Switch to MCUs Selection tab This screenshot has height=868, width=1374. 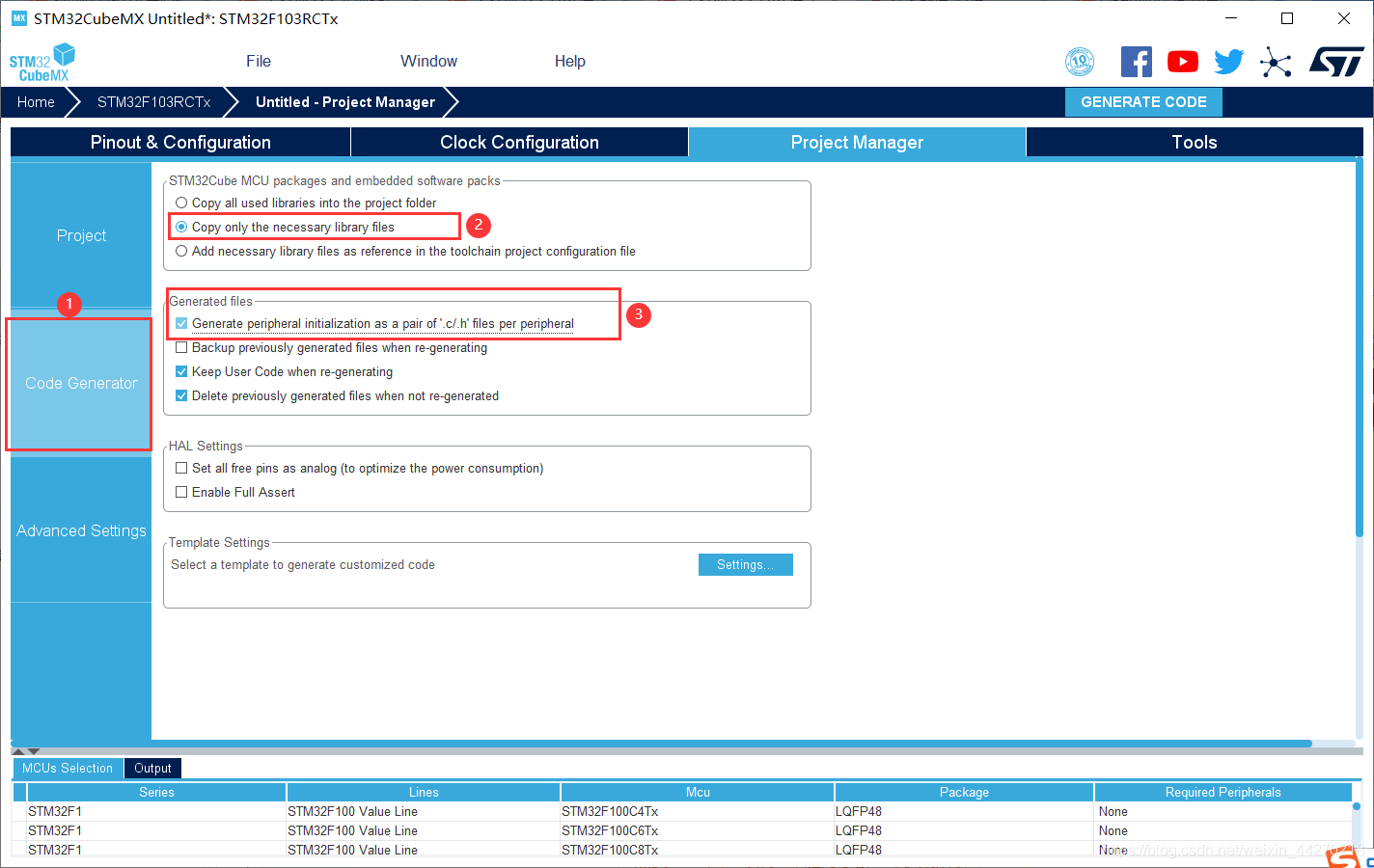point(68,768)
